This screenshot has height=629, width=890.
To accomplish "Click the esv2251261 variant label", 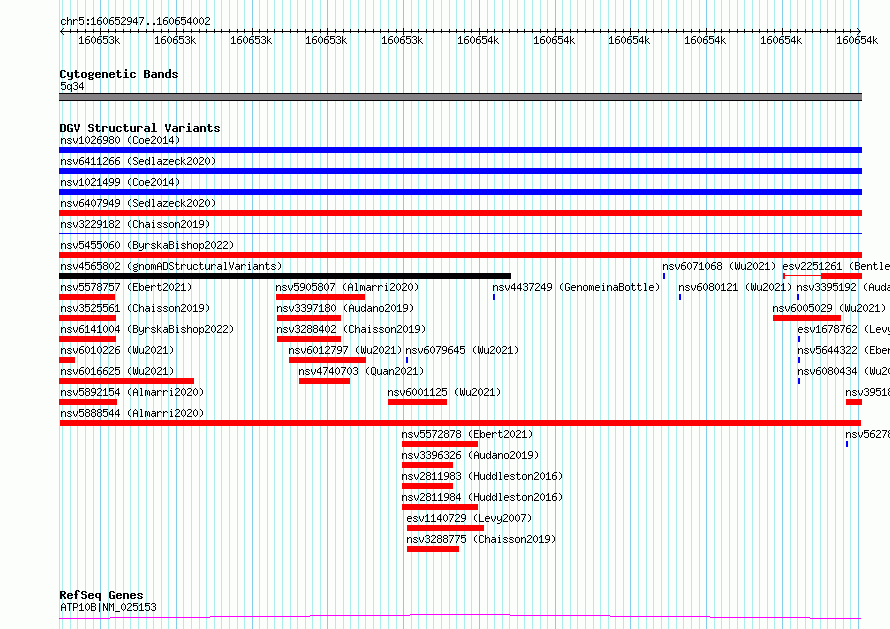I will 836,266.
